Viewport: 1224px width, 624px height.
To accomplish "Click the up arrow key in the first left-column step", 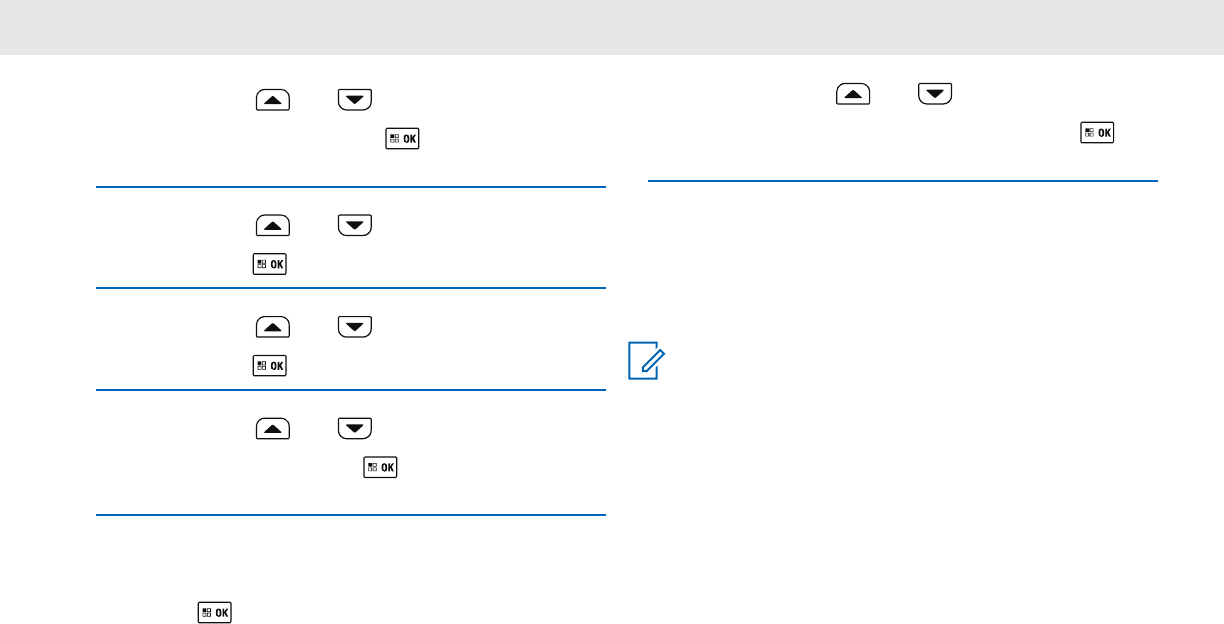I will click(x=273, y=99).
